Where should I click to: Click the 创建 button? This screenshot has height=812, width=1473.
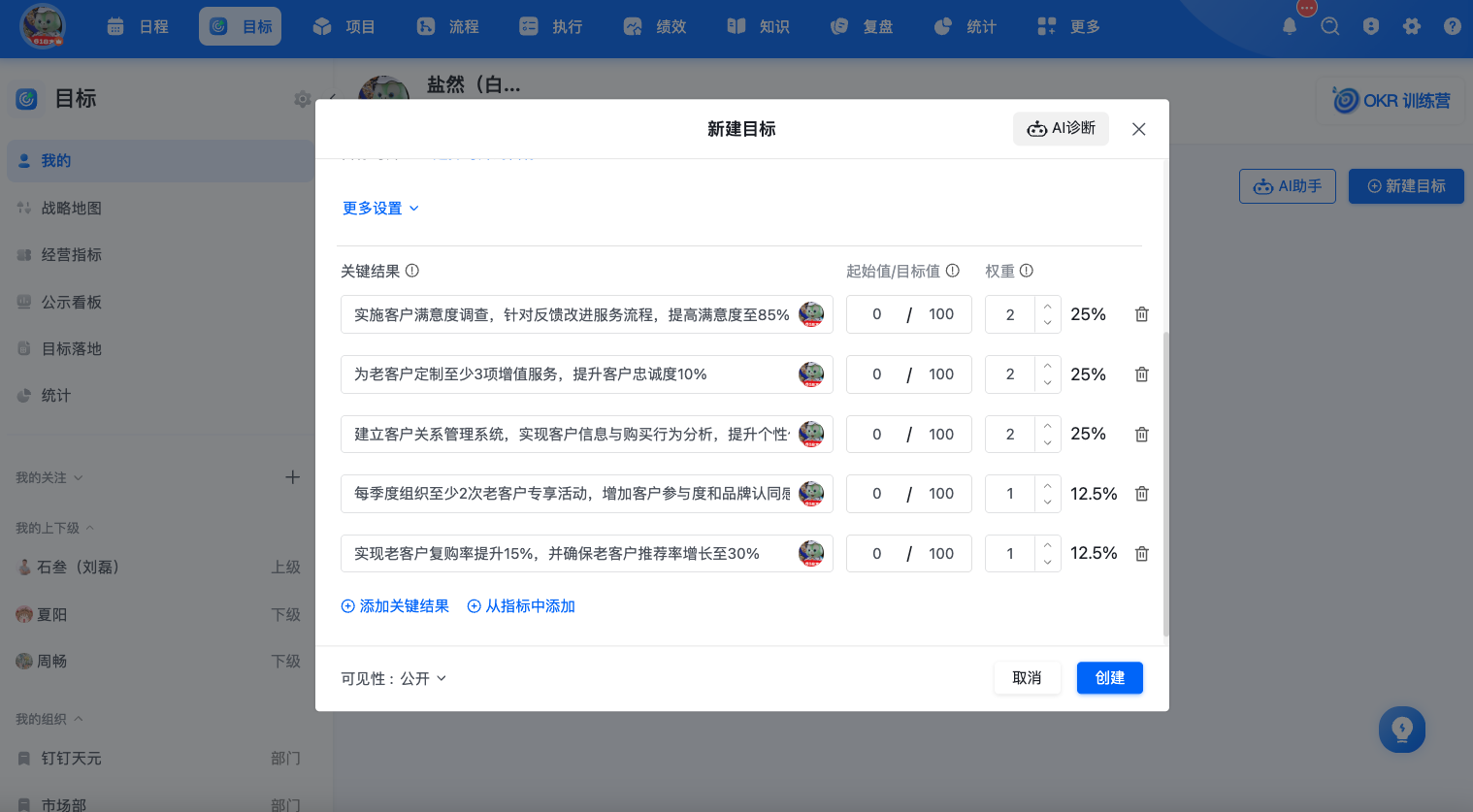pos(1110,678)
